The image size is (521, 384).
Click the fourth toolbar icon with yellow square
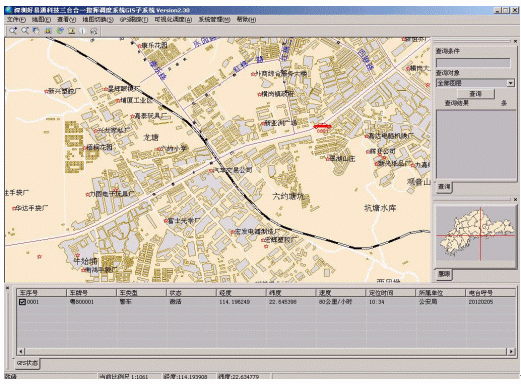tap(48, 31)
